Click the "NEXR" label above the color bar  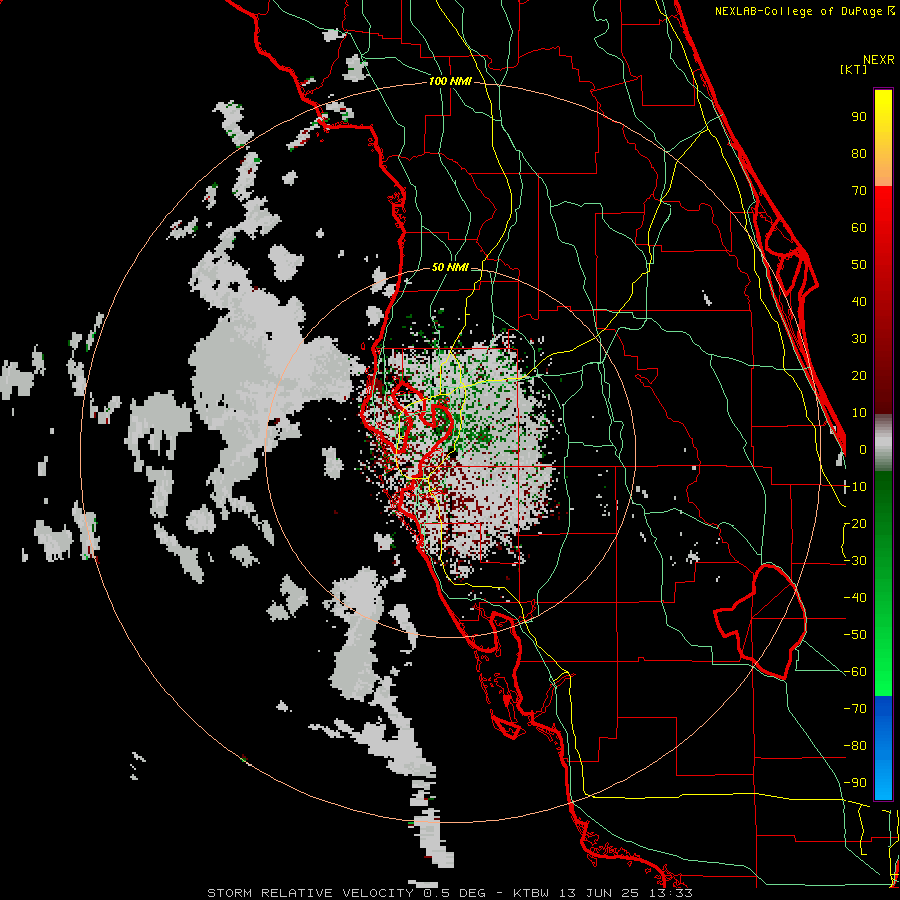(879, 59)
